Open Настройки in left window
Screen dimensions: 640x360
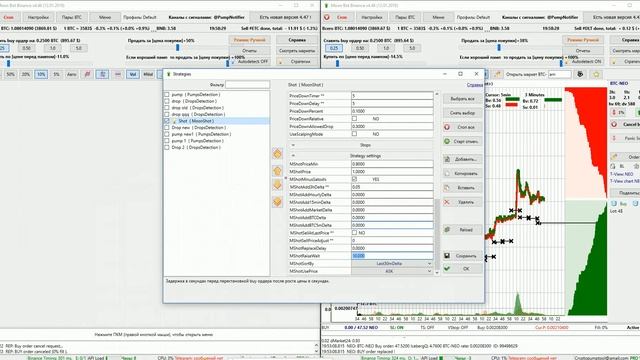point(38,18)
